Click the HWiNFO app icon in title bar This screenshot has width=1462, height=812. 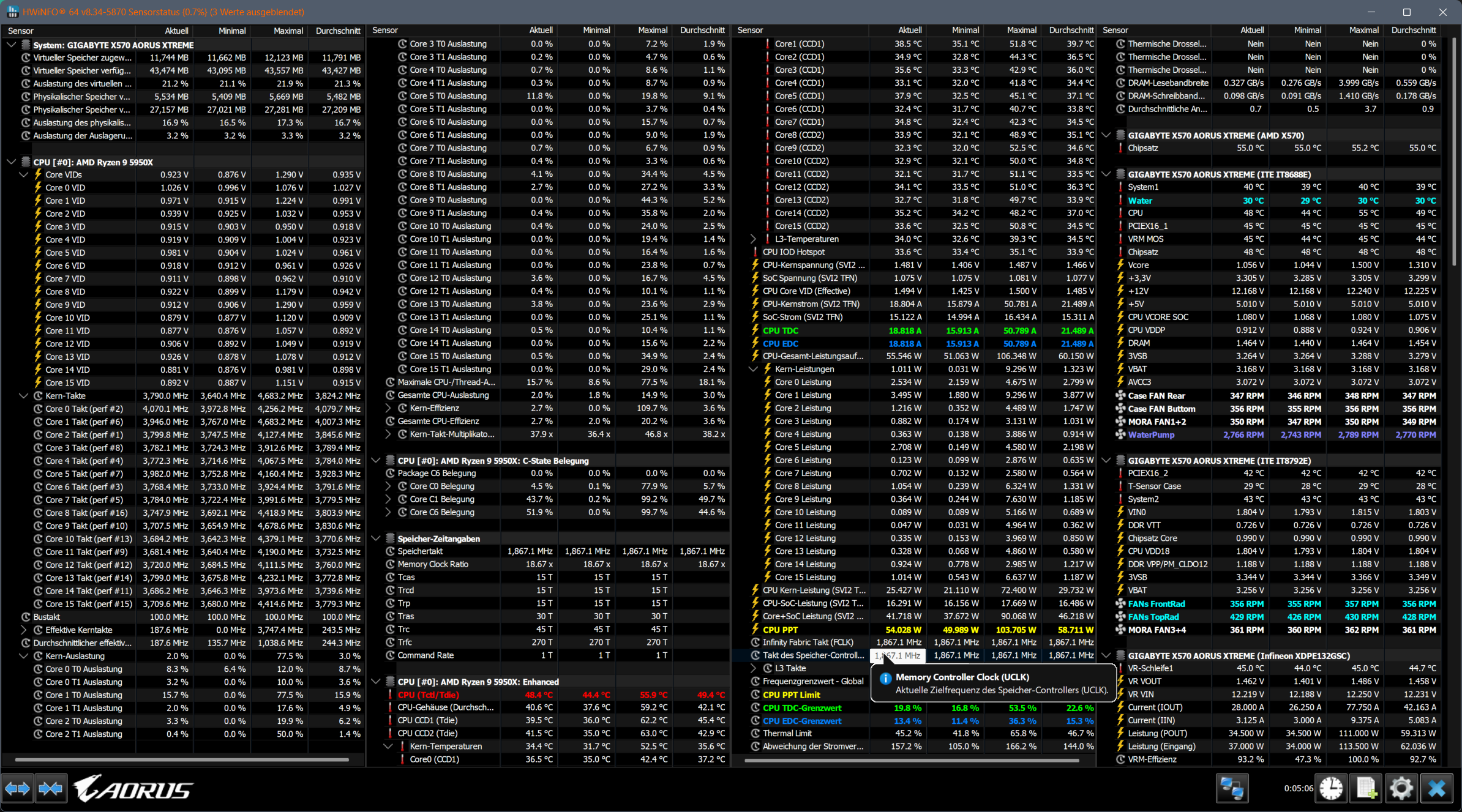(x=12, y=12)
